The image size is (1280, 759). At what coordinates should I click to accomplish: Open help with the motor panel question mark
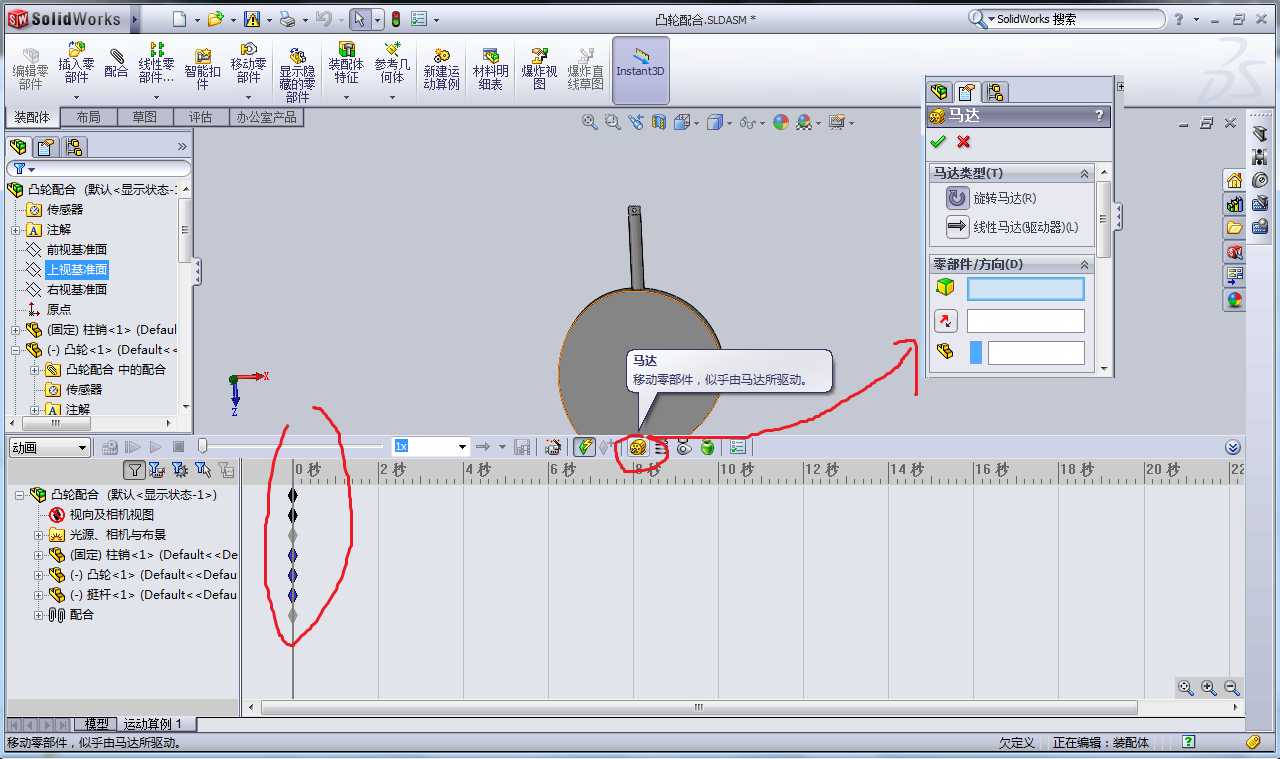point(1099,116)
